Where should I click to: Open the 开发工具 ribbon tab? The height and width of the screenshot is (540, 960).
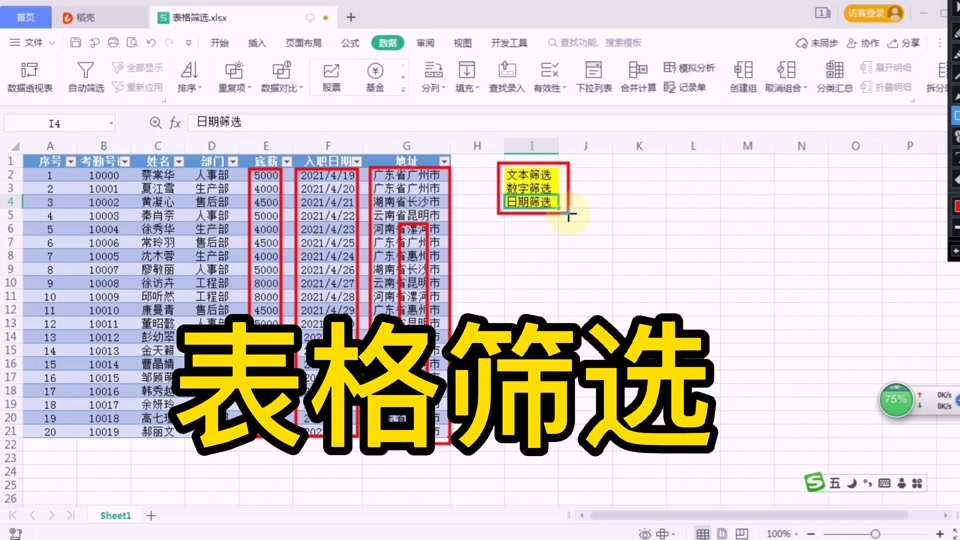point(509,43)
